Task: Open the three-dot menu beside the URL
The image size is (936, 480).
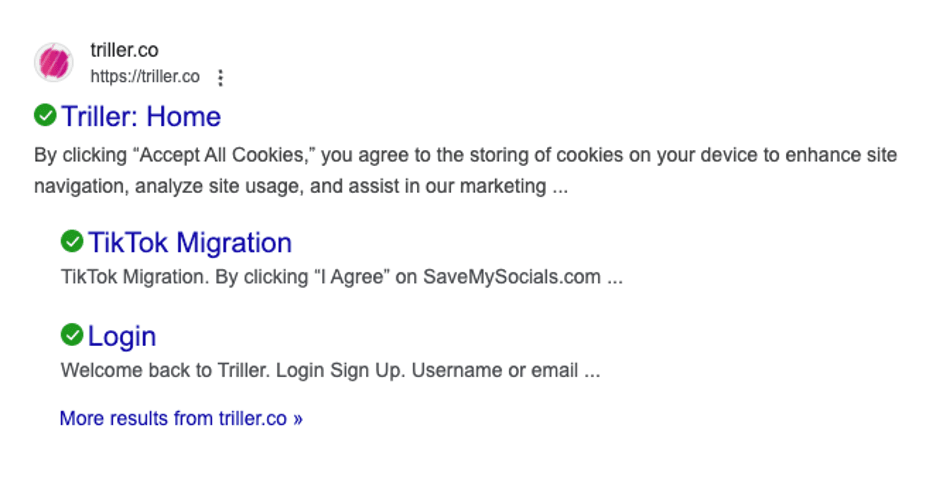Action: [x=221, y=77]
